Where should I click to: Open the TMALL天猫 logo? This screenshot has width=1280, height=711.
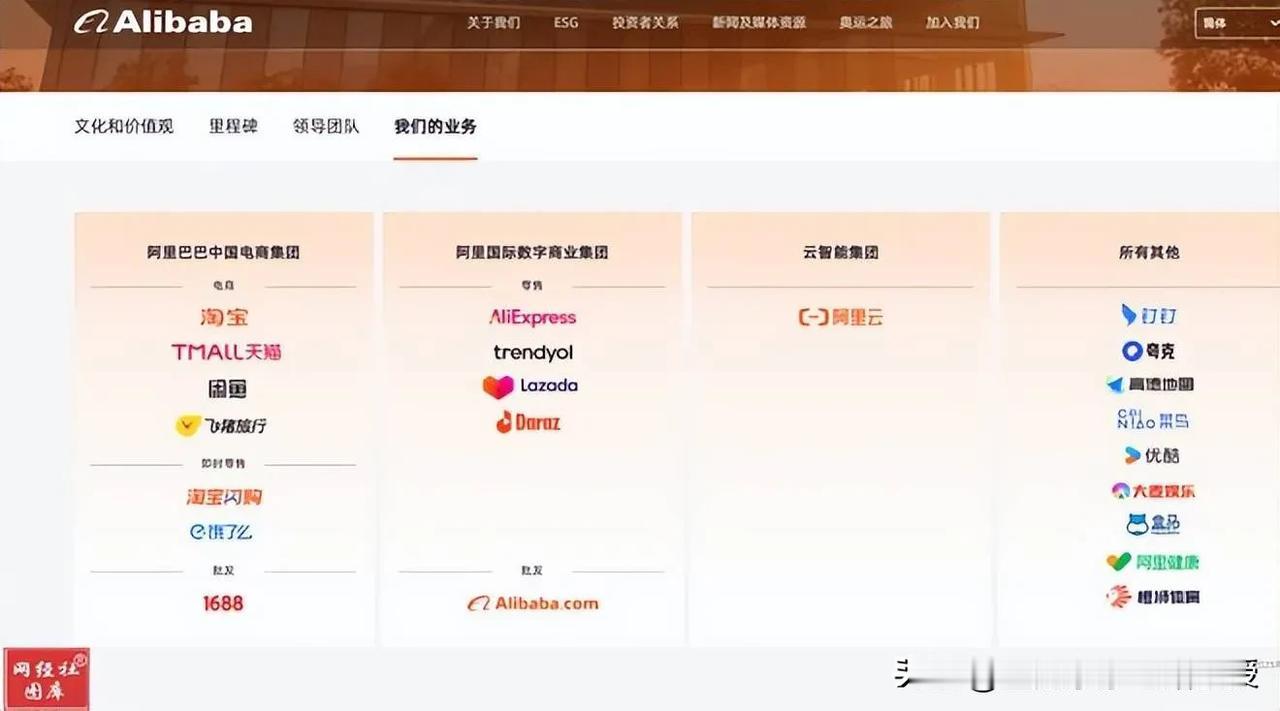pos(226,352)
